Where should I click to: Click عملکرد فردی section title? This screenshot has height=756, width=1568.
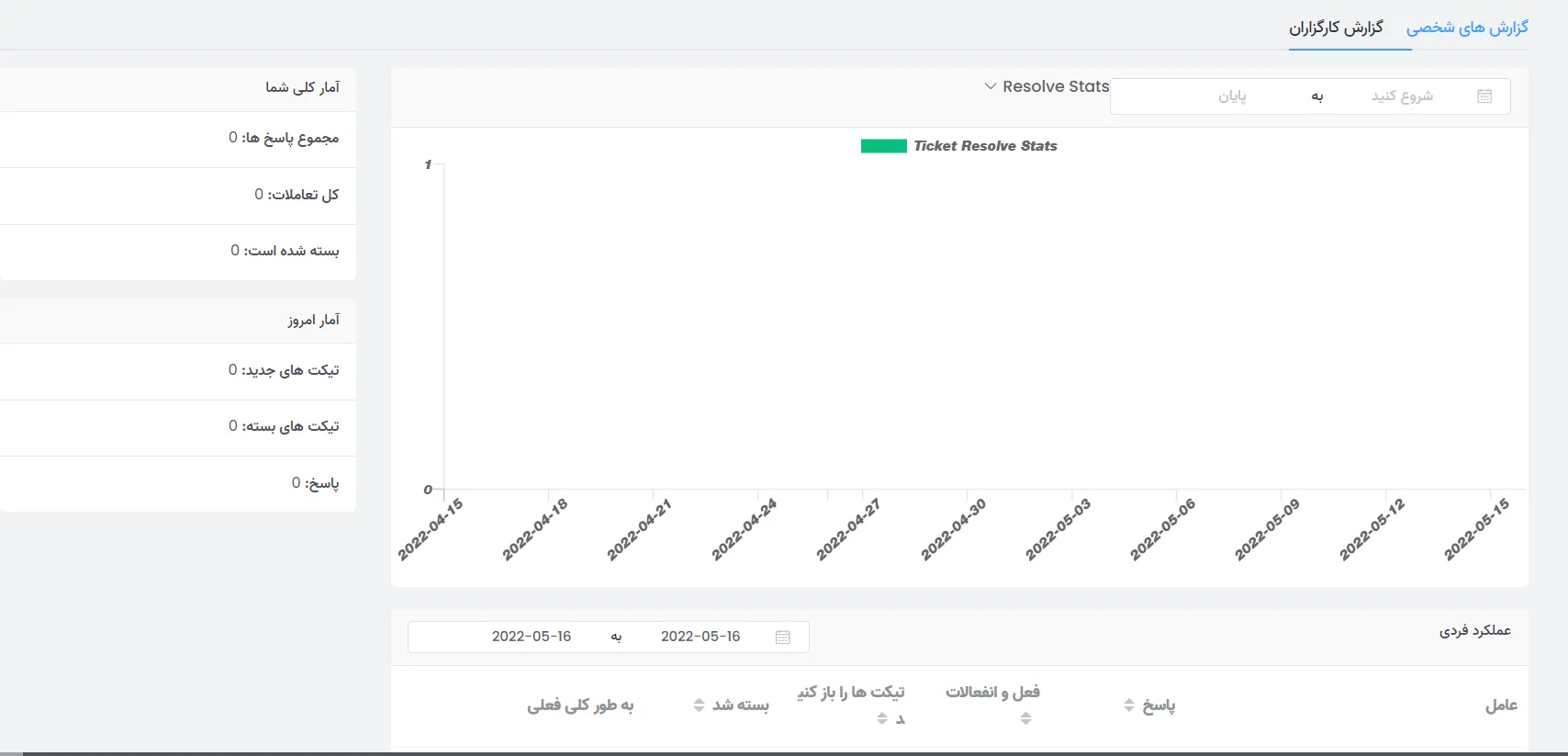click(1474, 631)
